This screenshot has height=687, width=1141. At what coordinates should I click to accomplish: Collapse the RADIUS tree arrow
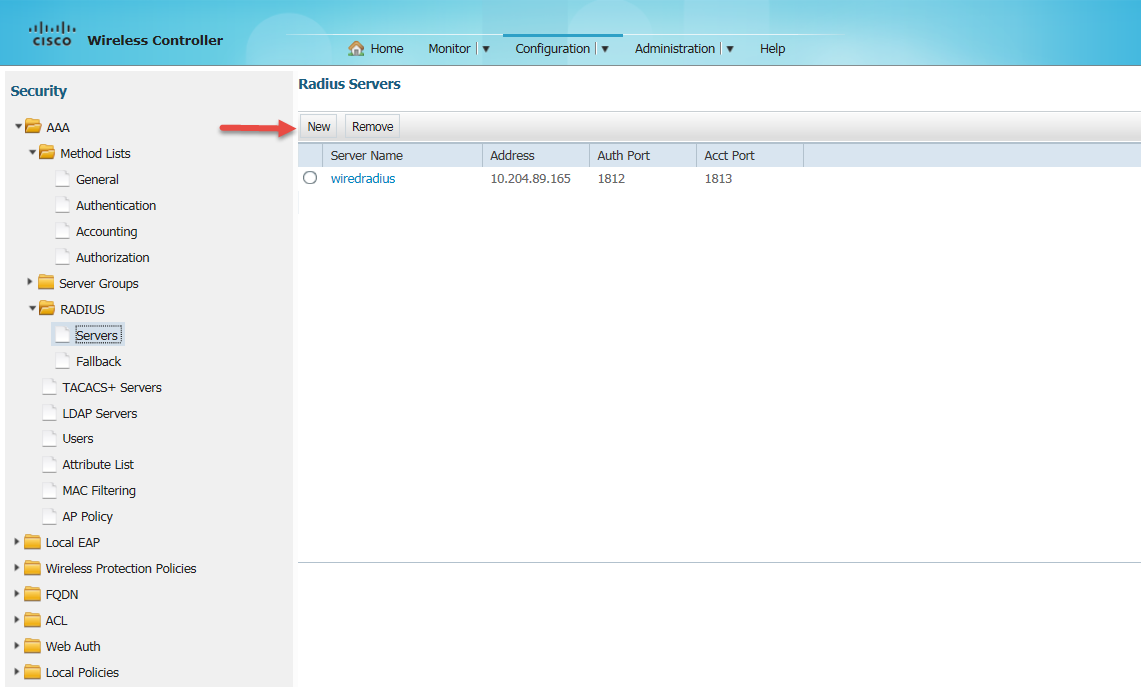[32, 308]
